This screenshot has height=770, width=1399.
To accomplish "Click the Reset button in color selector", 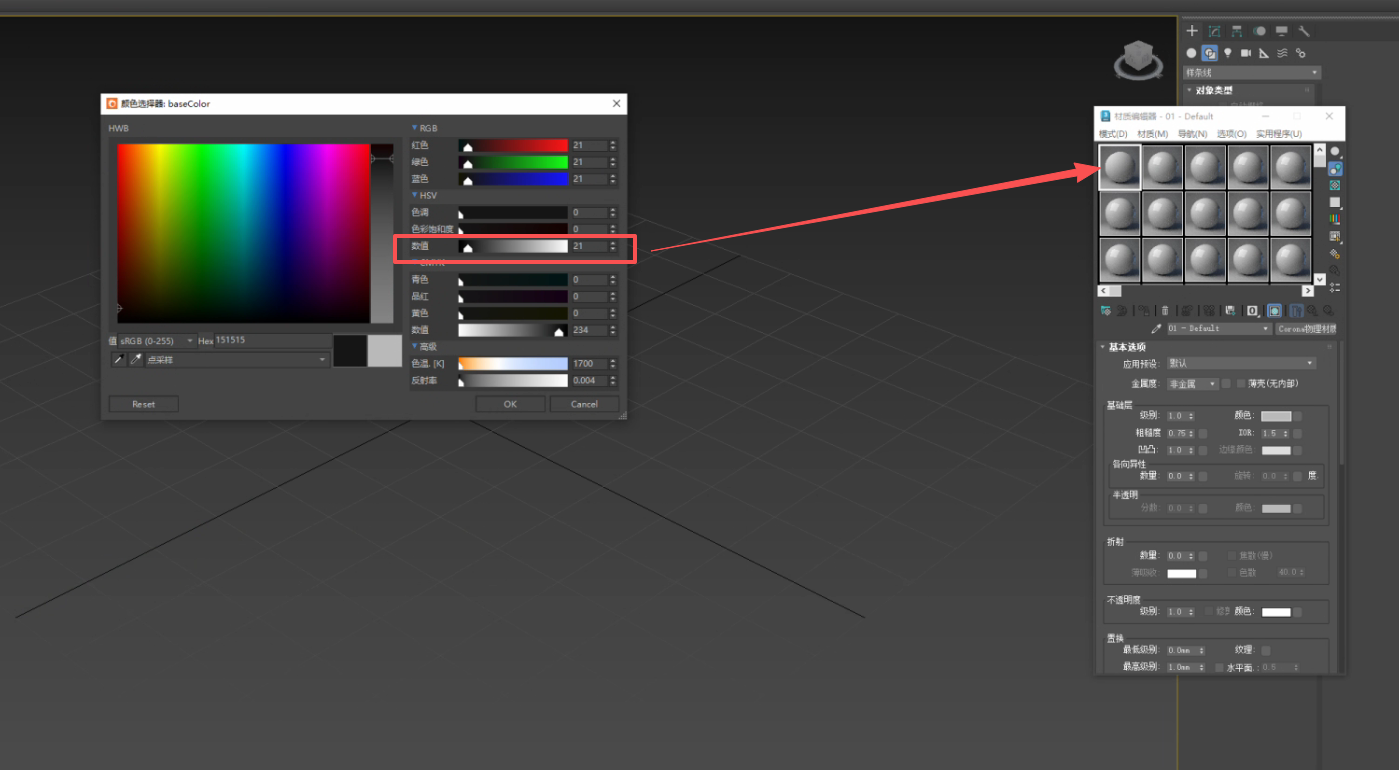I will click(144, 404).
